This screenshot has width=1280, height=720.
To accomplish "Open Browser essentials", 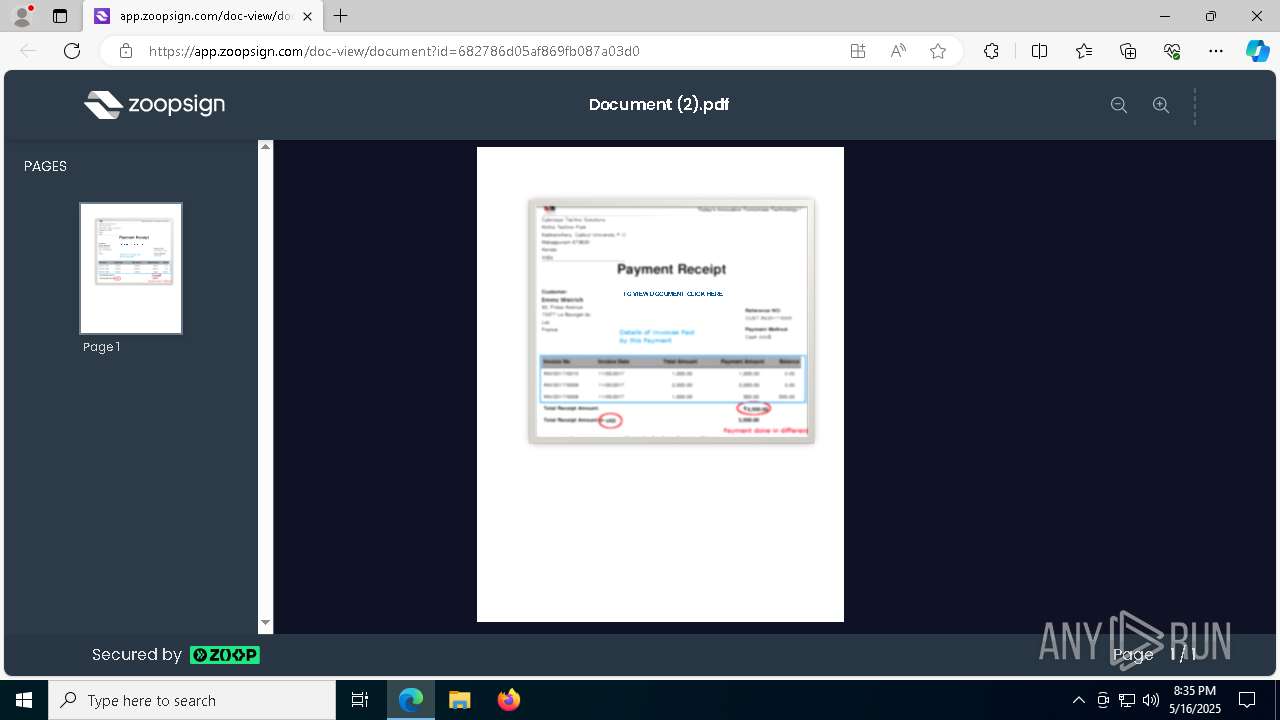I will coord(1173,51).
